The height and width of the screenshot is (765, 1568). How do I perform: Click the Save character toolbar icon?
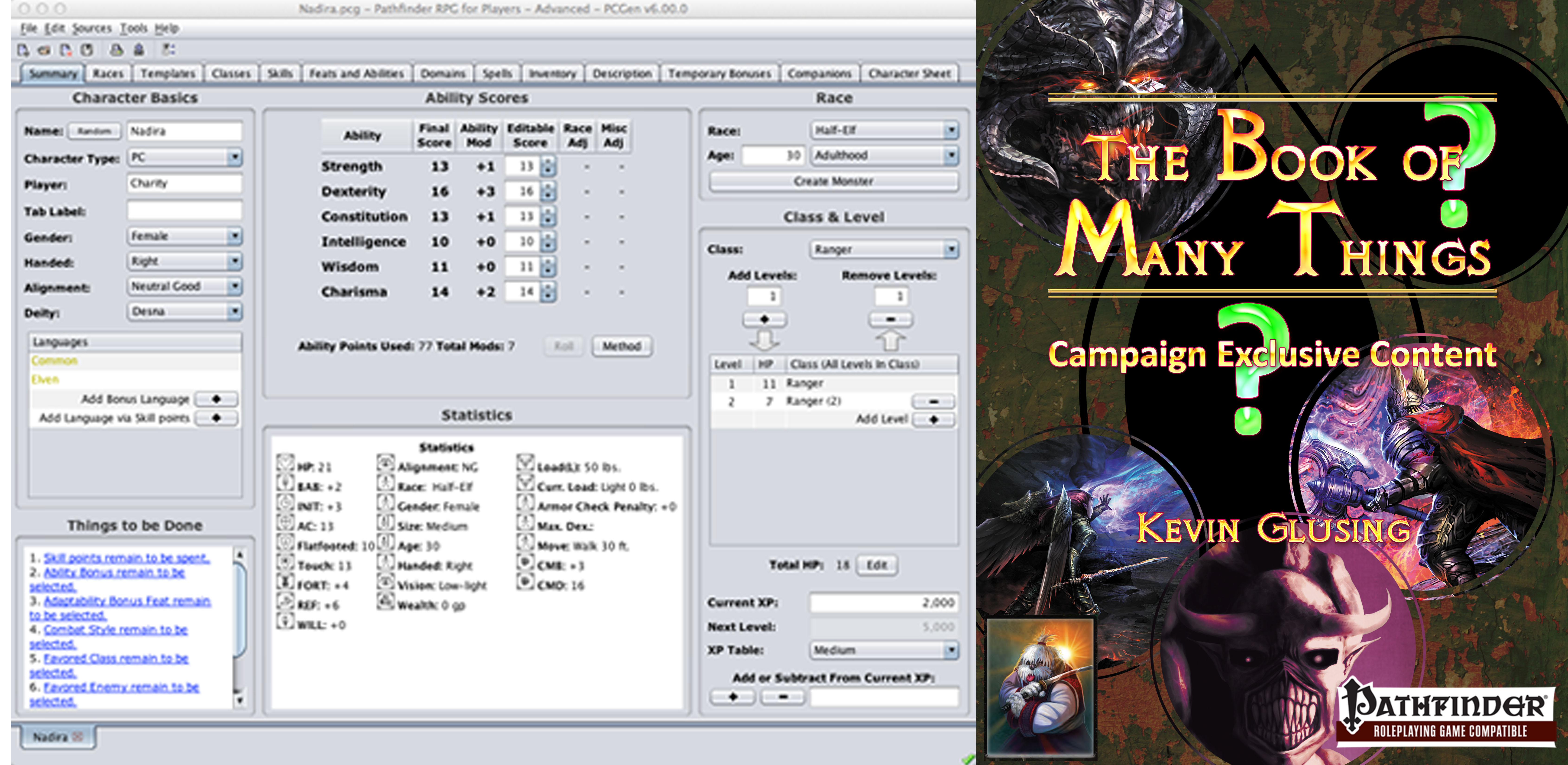[86, 50]
